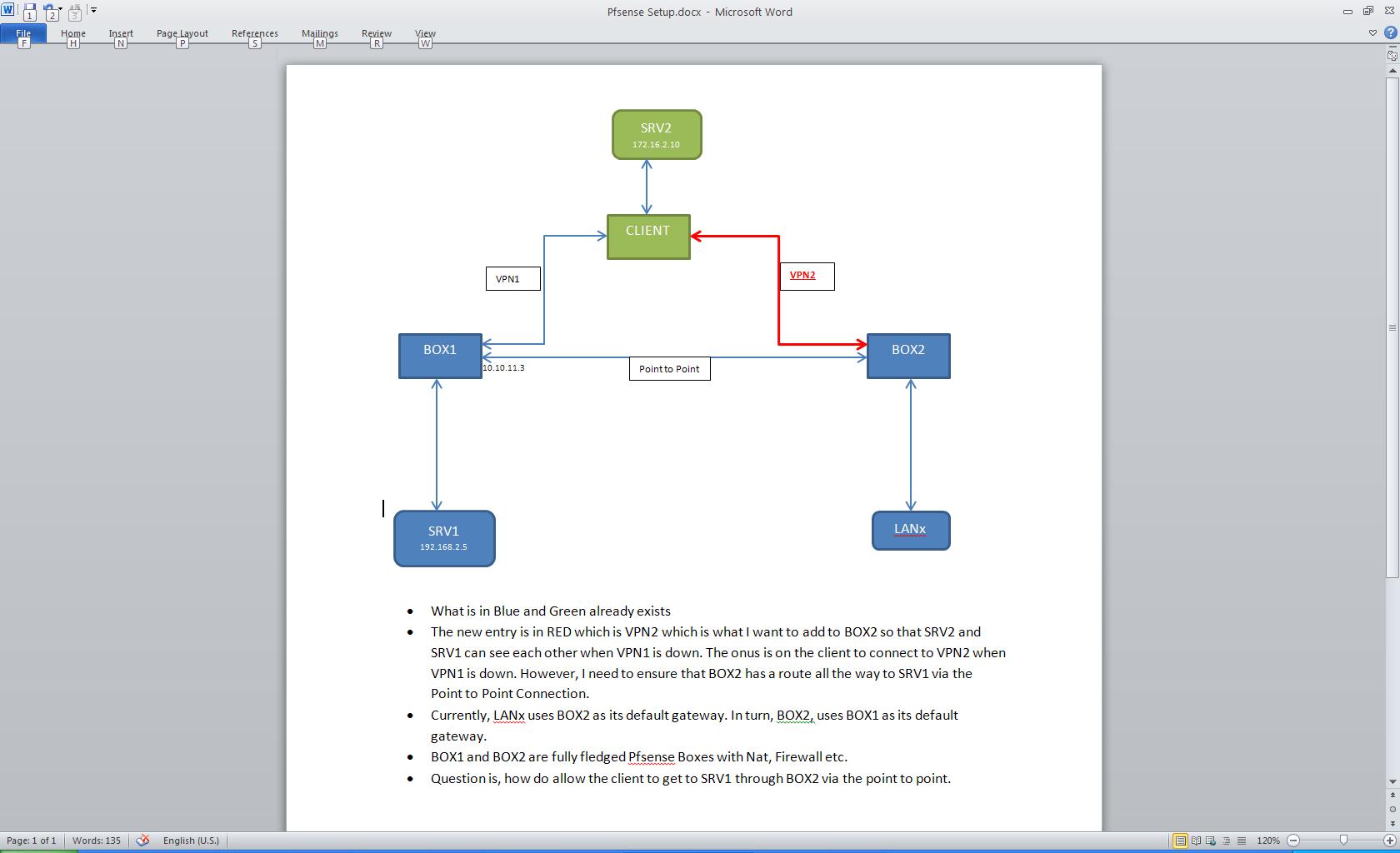The height and width of the screenshot is (853, 1400).
Task: Open Microsoft Word Help
Action: pyautogui.click(x=1390, y=33)
